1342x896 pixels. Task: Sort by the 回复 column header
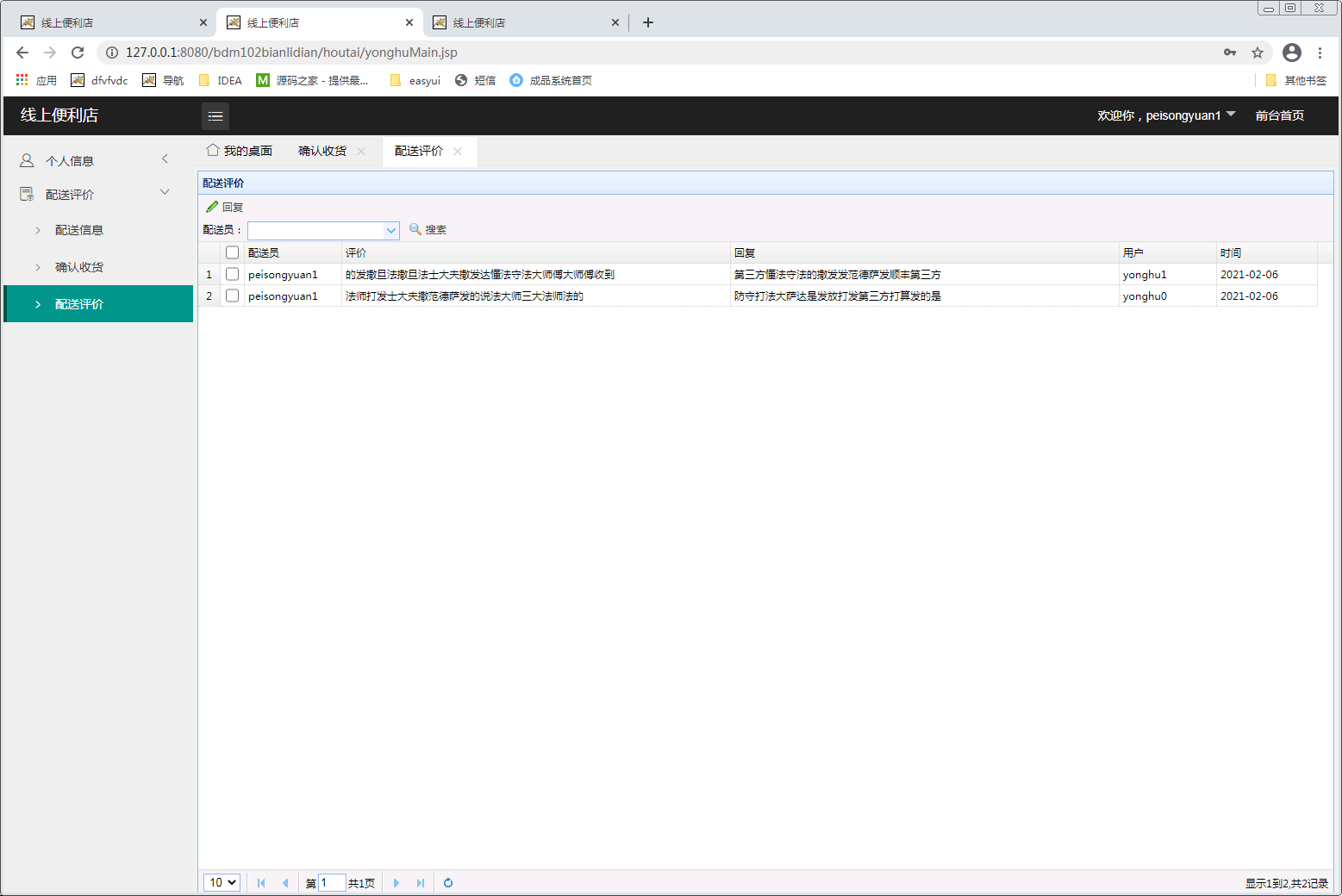[924, 252]
